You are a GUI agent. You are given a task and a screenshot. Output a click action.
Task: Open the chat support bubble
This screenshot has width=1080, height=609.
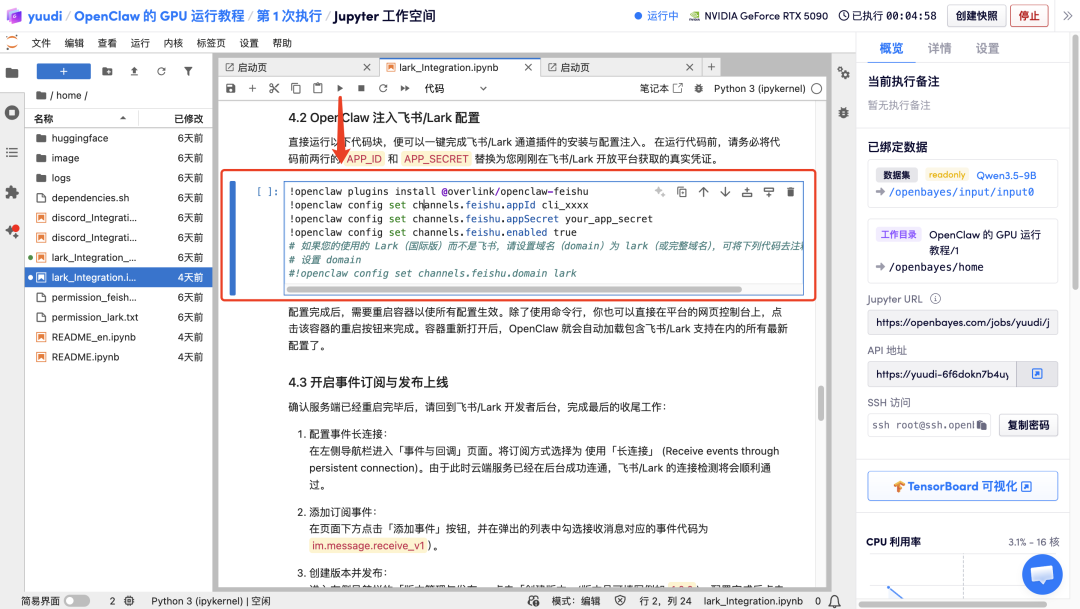click(1042, 574)
